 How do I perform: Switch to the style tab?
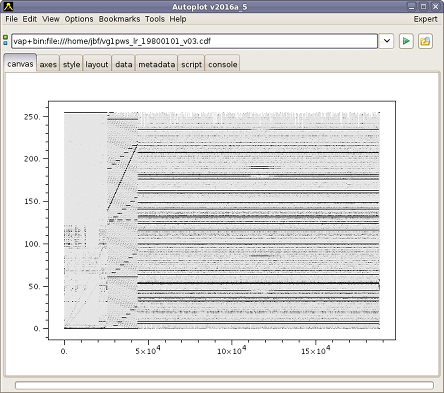[71, 64]
